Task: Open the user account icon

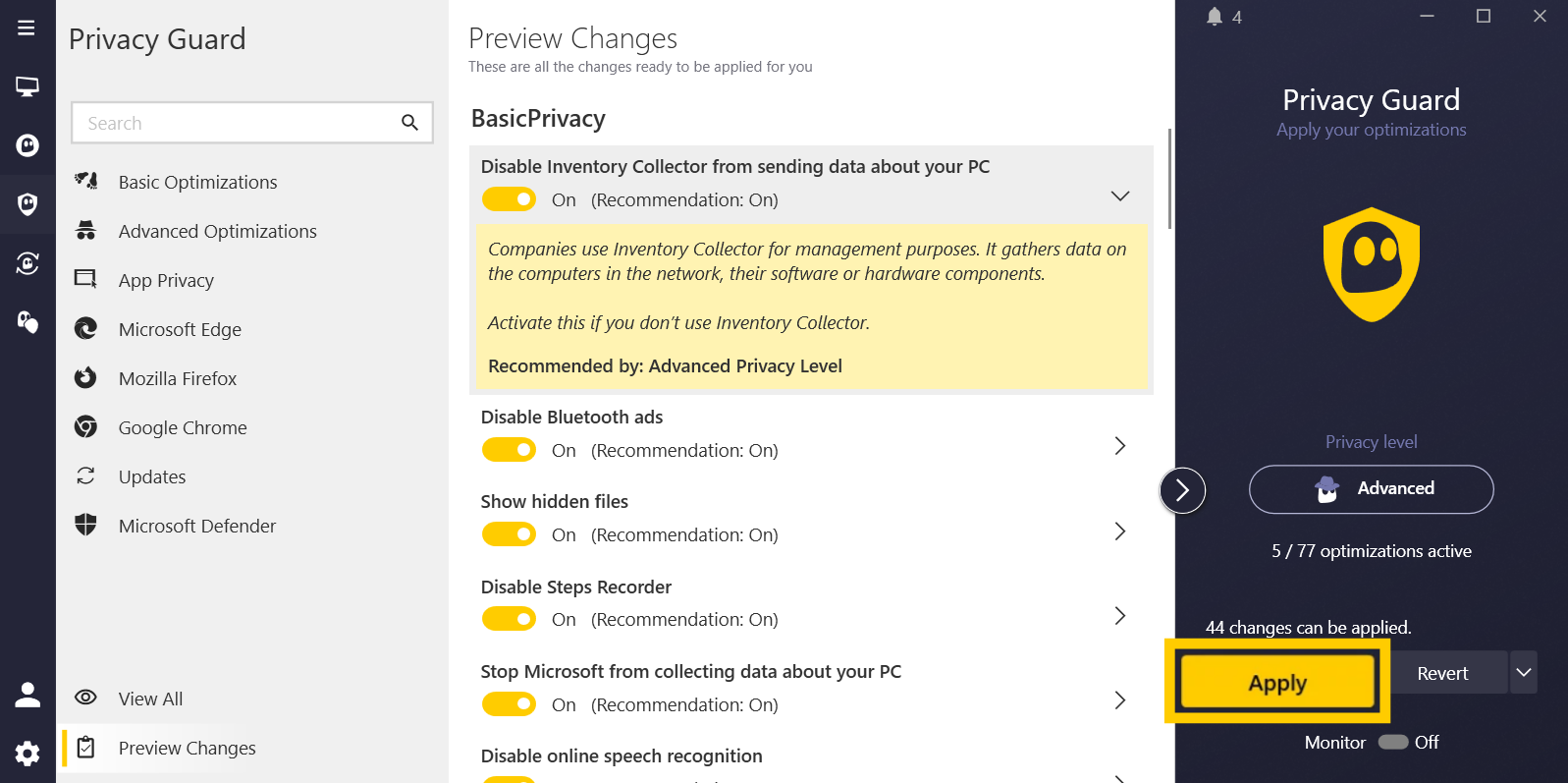Action: tap(27, 695)
